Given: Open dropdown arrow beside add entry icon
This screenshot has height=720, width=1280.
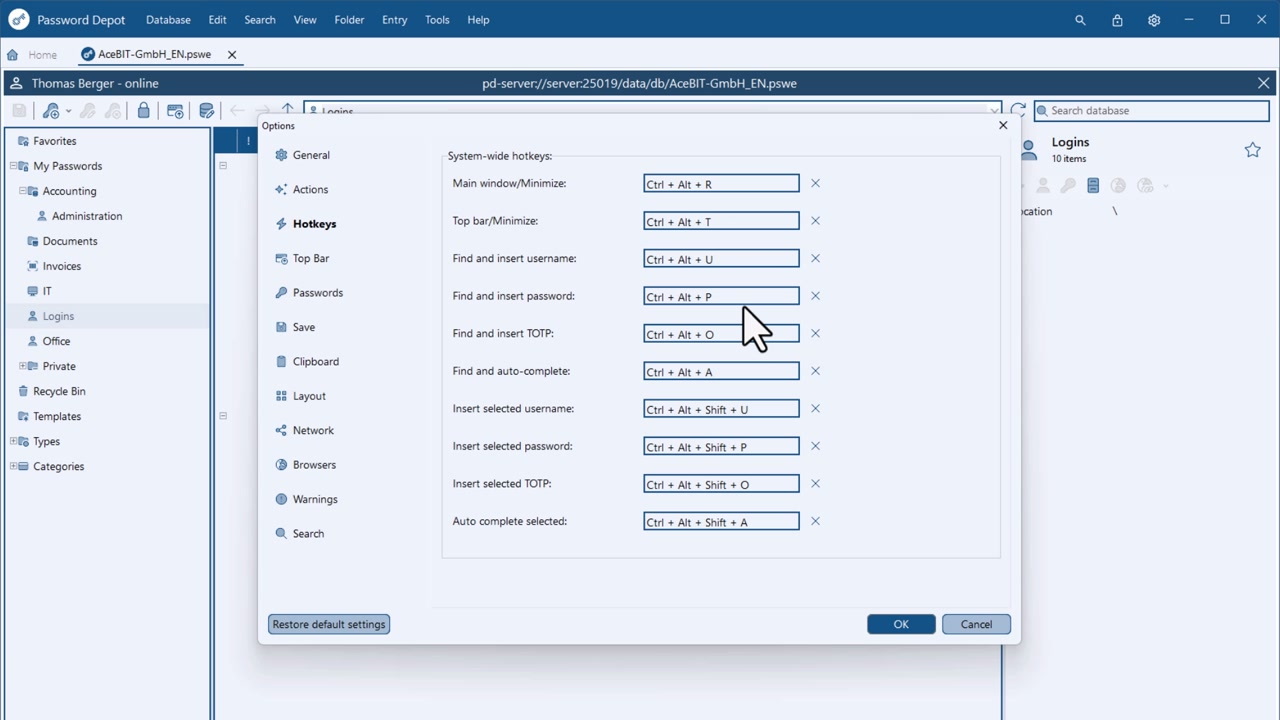Looking at the screenshot, I should coord(68,111).
